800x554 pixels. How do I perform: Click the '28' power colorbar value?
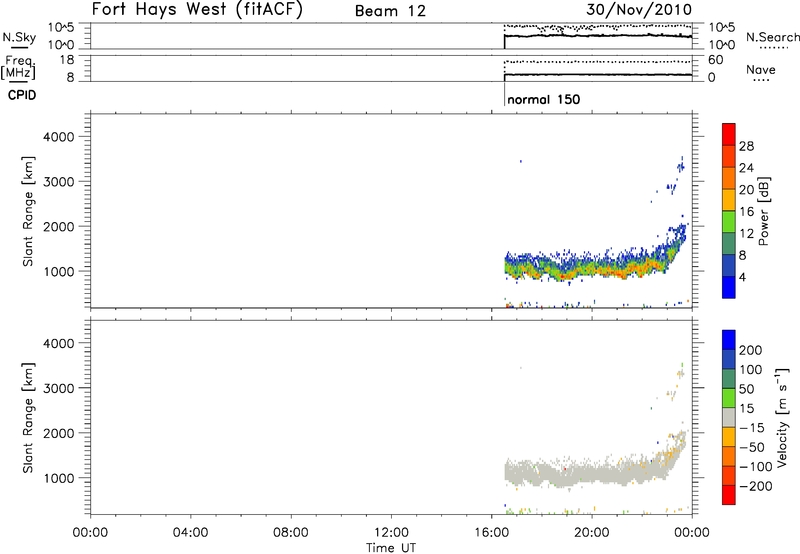click(746, 146)
